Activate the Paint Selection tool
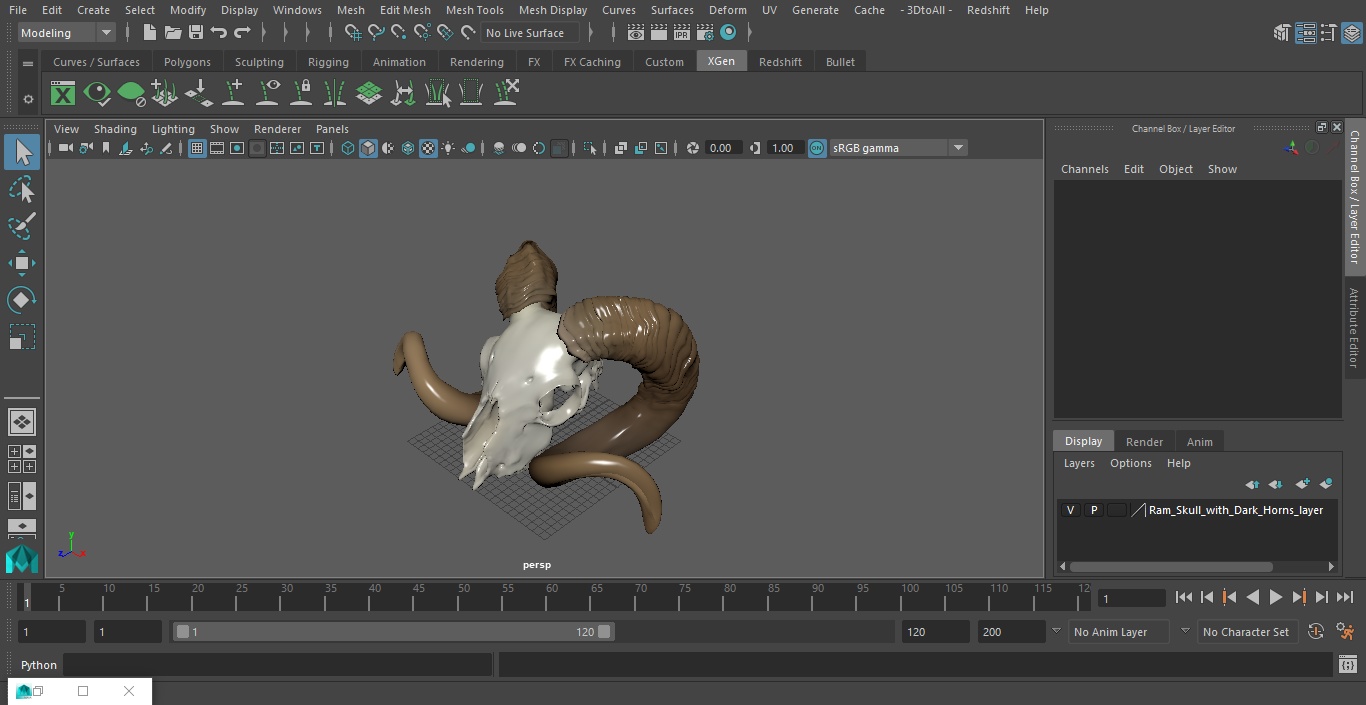Screen dimensions: 1366x705 pos(22,226)
